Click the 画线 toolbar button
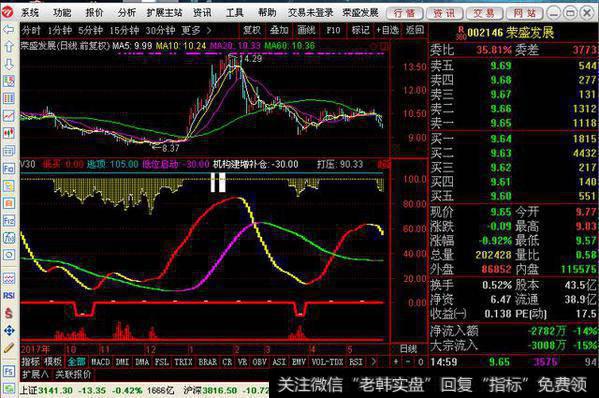 tap(306, 30)
